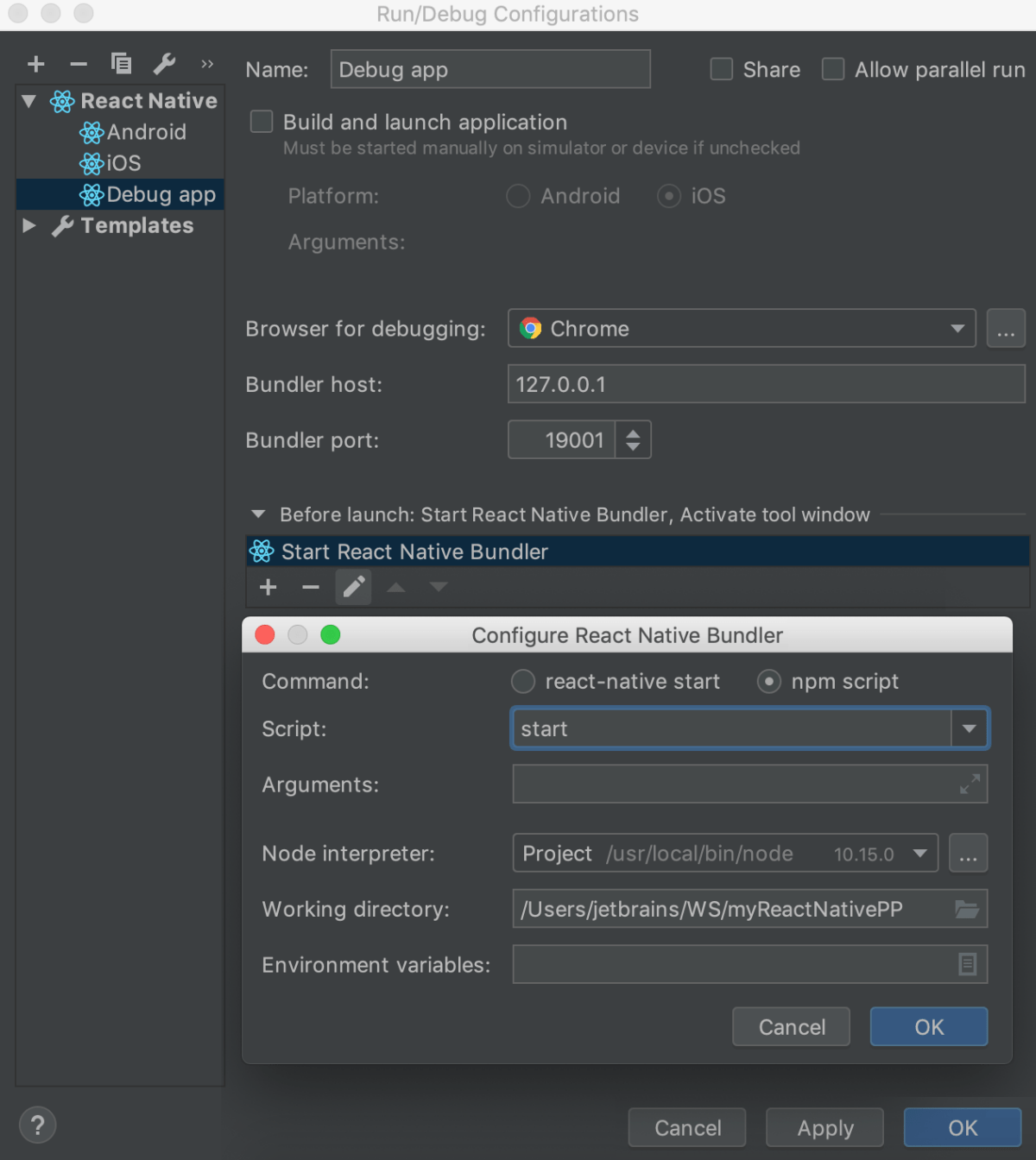This screenshot has height=1160, width=1036.
Task: Choose the npm script command option
Action: [x=769, y=682]
